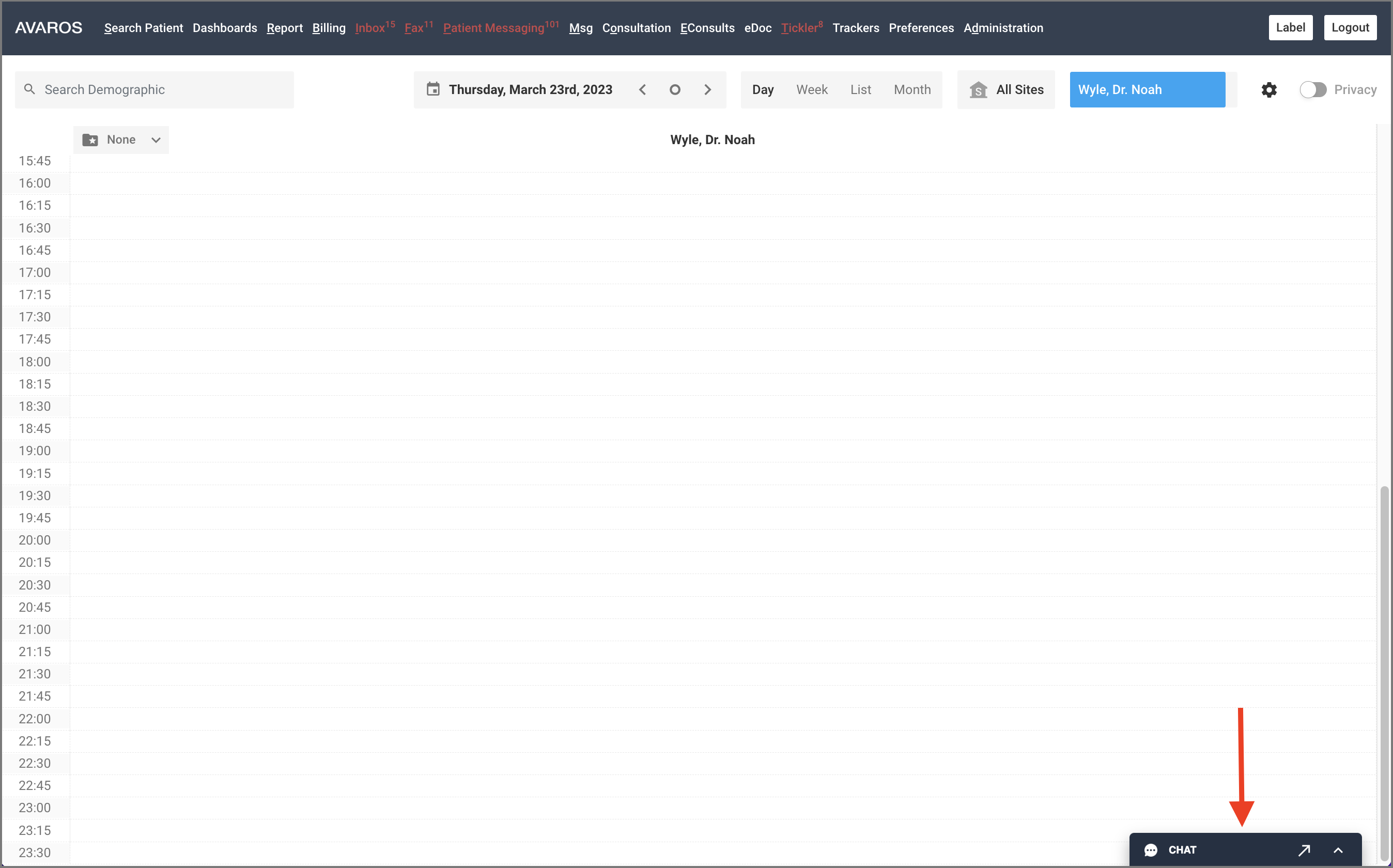This screenshot has height=868, width=1393.
Task: Switch to Day view
Action: (x=763, y=89)
